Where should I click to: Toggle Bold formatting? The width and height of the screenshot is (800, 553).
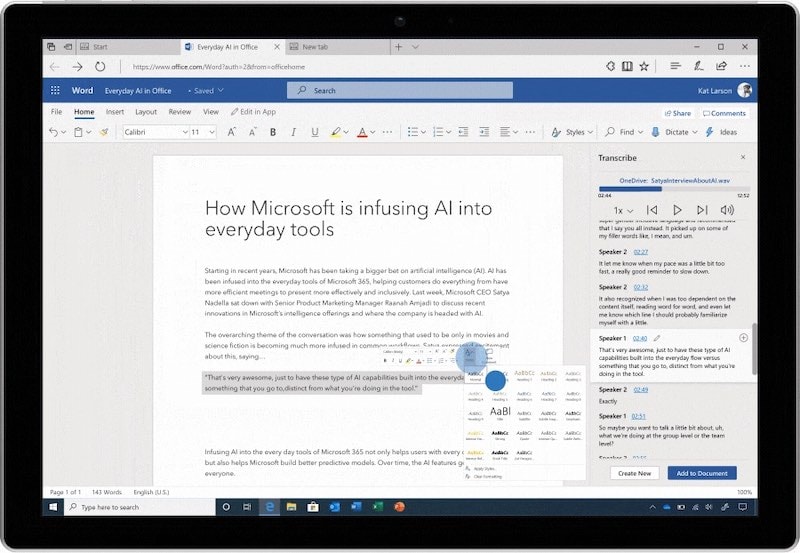coord(273,132)
